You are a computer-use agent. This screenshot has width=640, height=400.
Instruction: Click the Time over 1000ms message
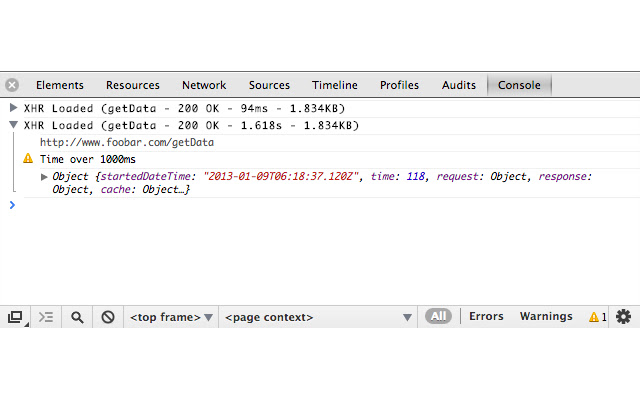pyautogui.click(x=88, y=159)
